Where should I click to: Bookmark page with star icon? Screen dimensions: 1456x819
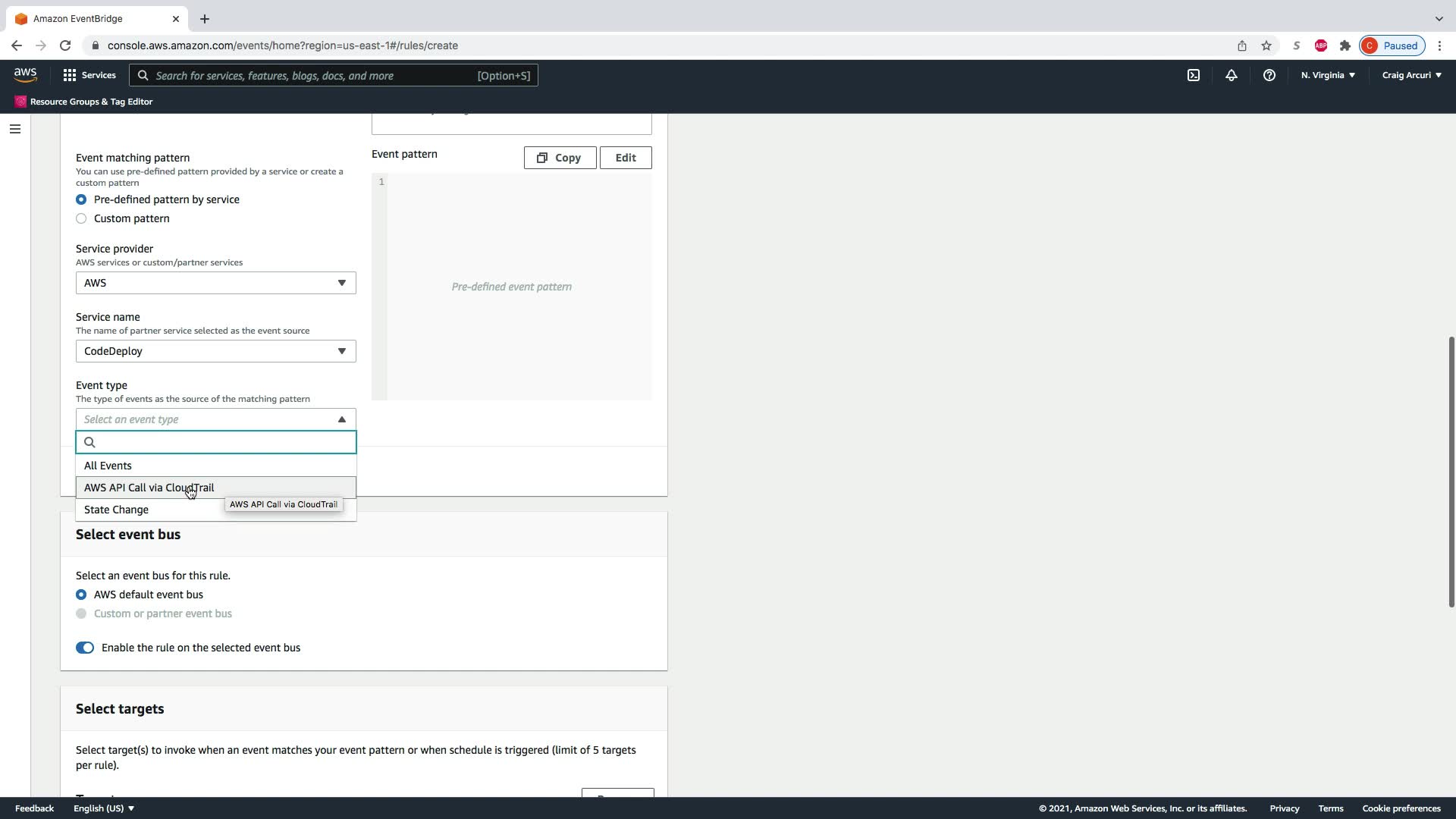point(1266,45)
